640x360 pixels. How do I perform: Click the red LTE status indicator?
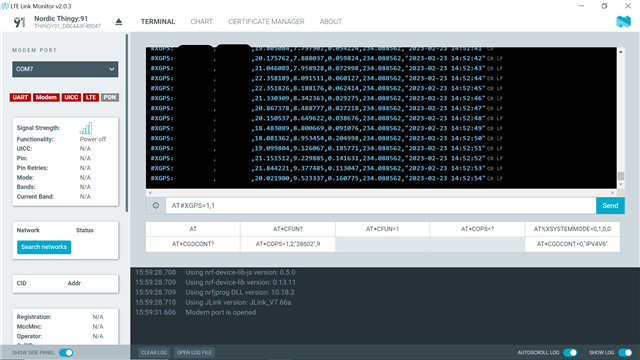tap(91, 98)
